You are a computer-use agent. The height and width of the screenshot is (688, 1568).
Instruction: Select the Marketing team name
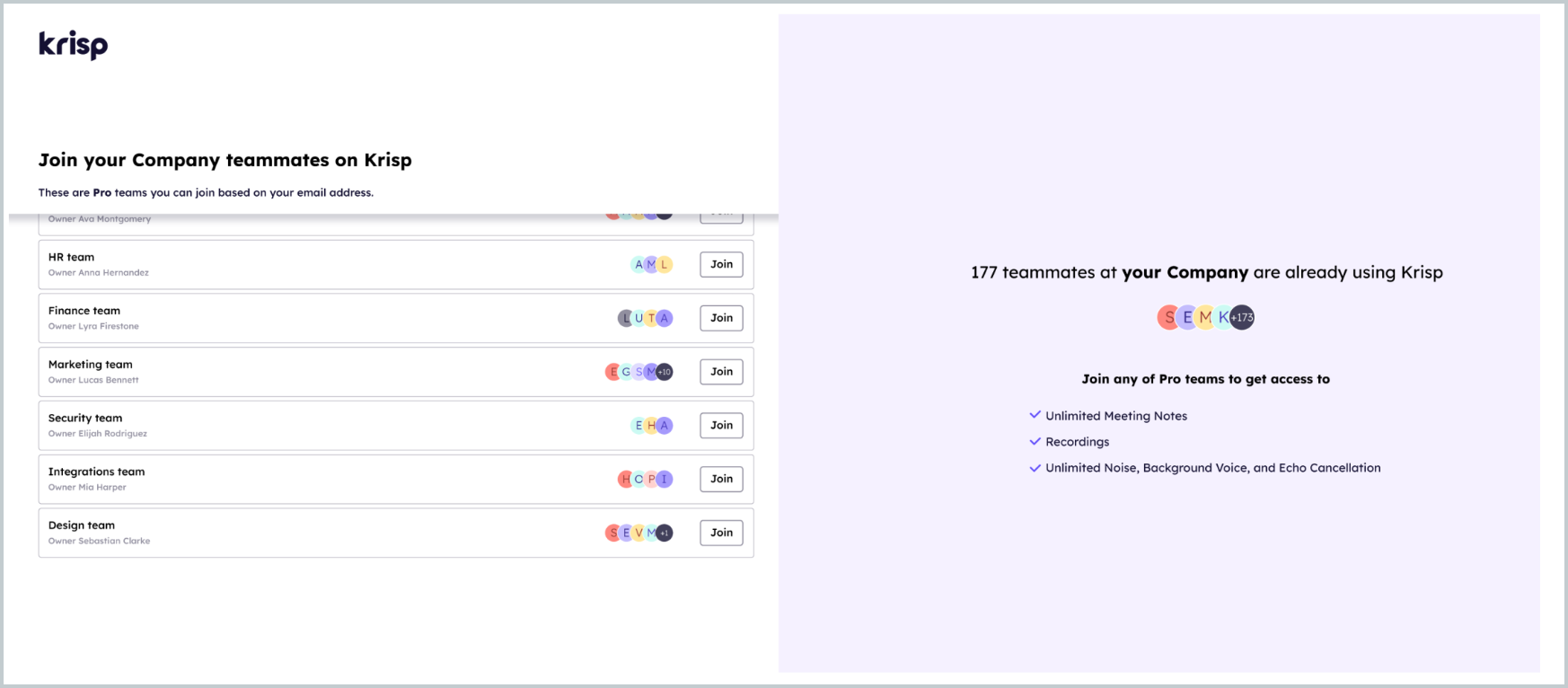click(x=91, y=365)
